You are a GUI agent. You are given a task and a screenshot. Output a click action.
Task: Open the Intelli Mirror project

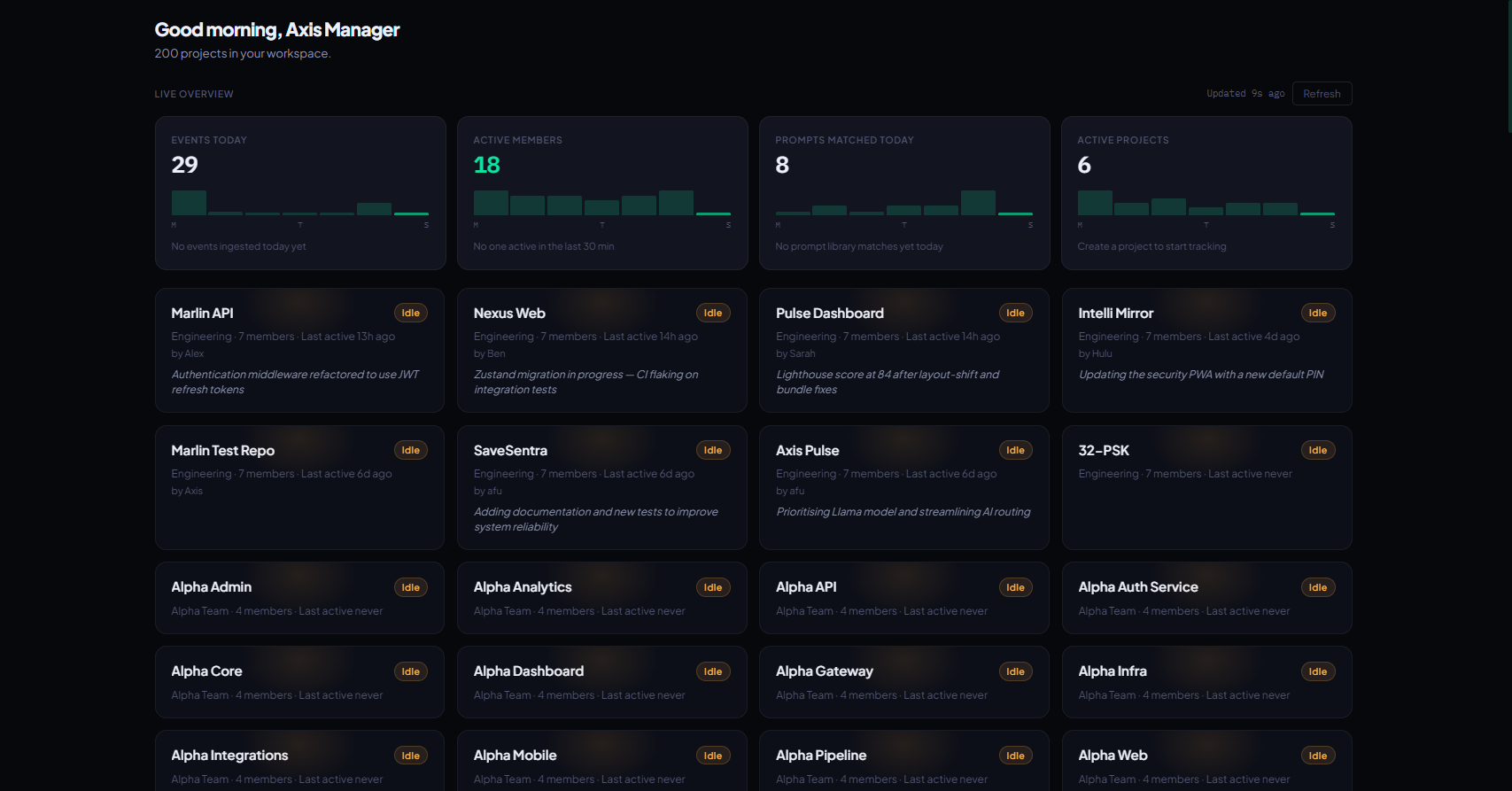[x=1206, y=350]
